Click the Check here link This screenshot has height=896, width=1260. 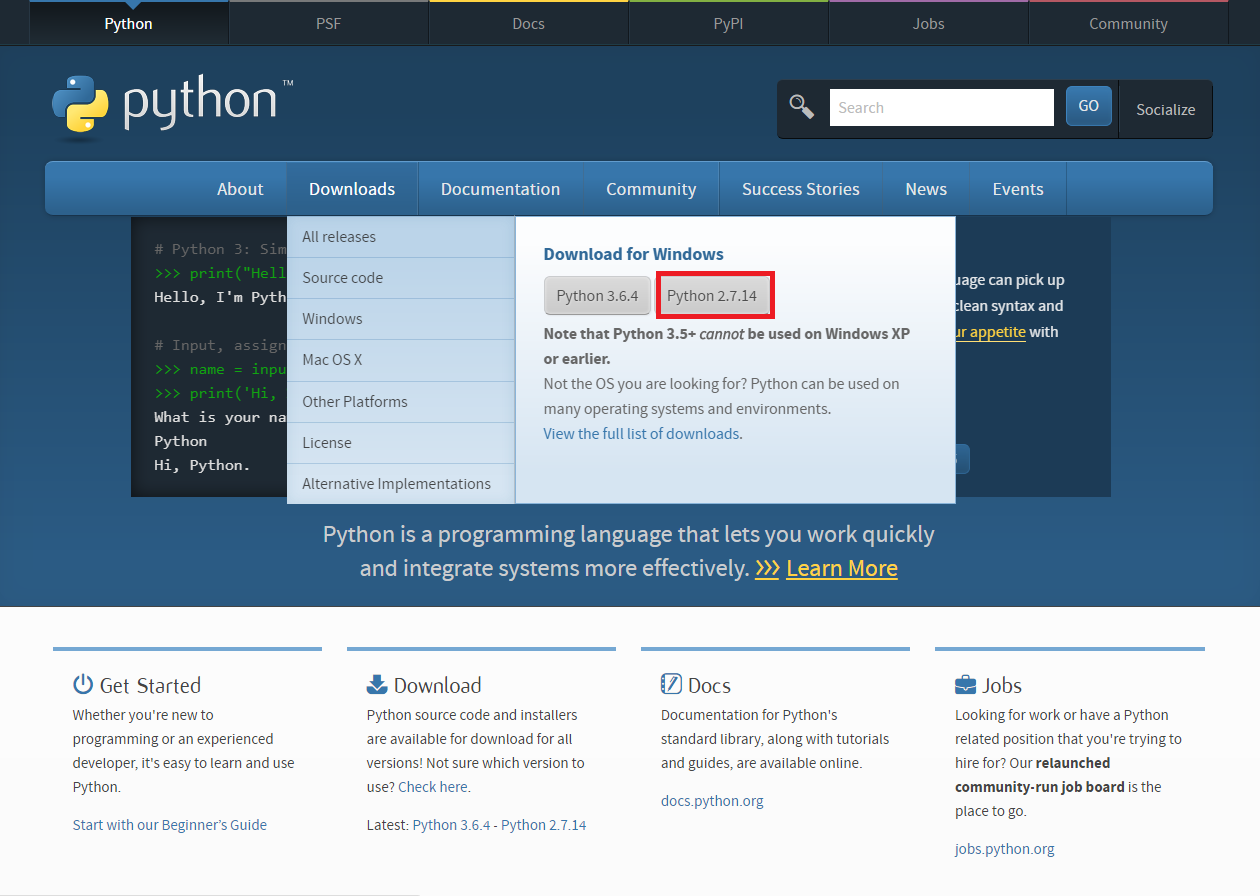point(433,787)
